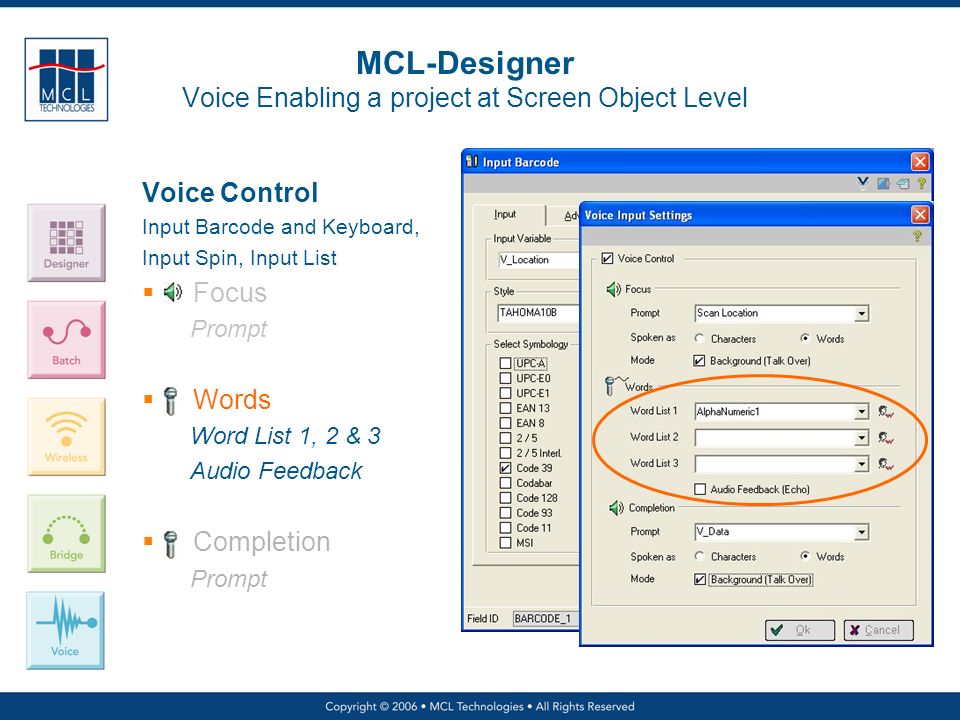Click the microphone icon next to Completion bullet

pos(171,544)
